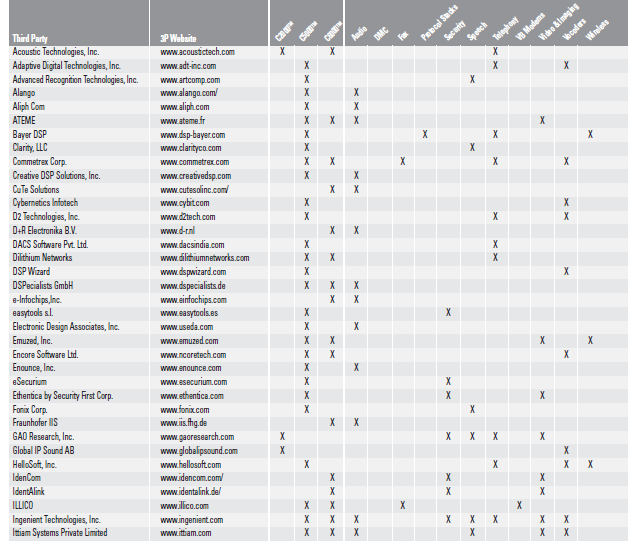Viewport: 637px width, 541px height.
Task: Select Enounce, Inc.
Action: (34, 368)
